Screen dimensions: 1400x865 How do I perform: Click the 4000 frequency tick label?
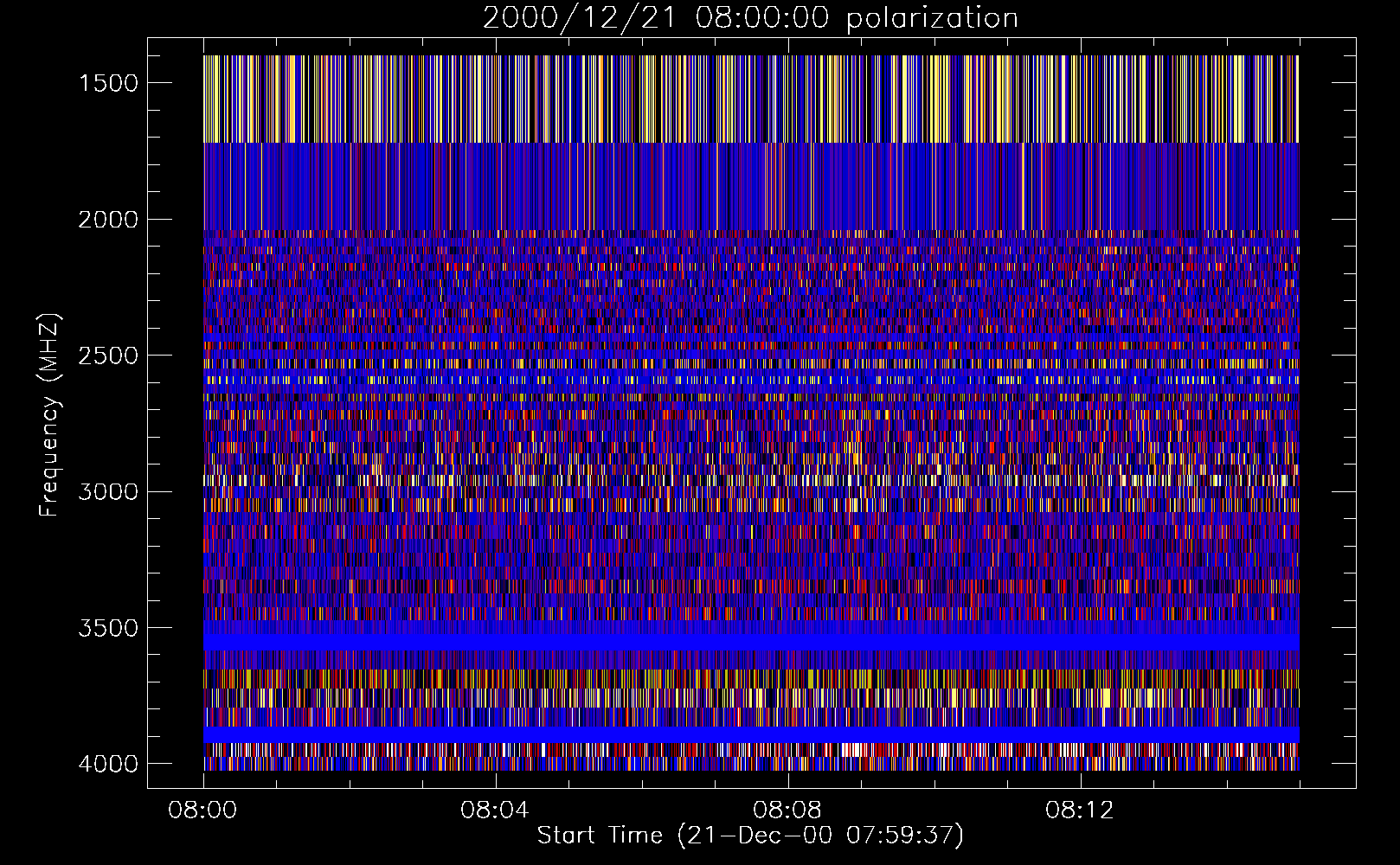click(x=108, y=764)
